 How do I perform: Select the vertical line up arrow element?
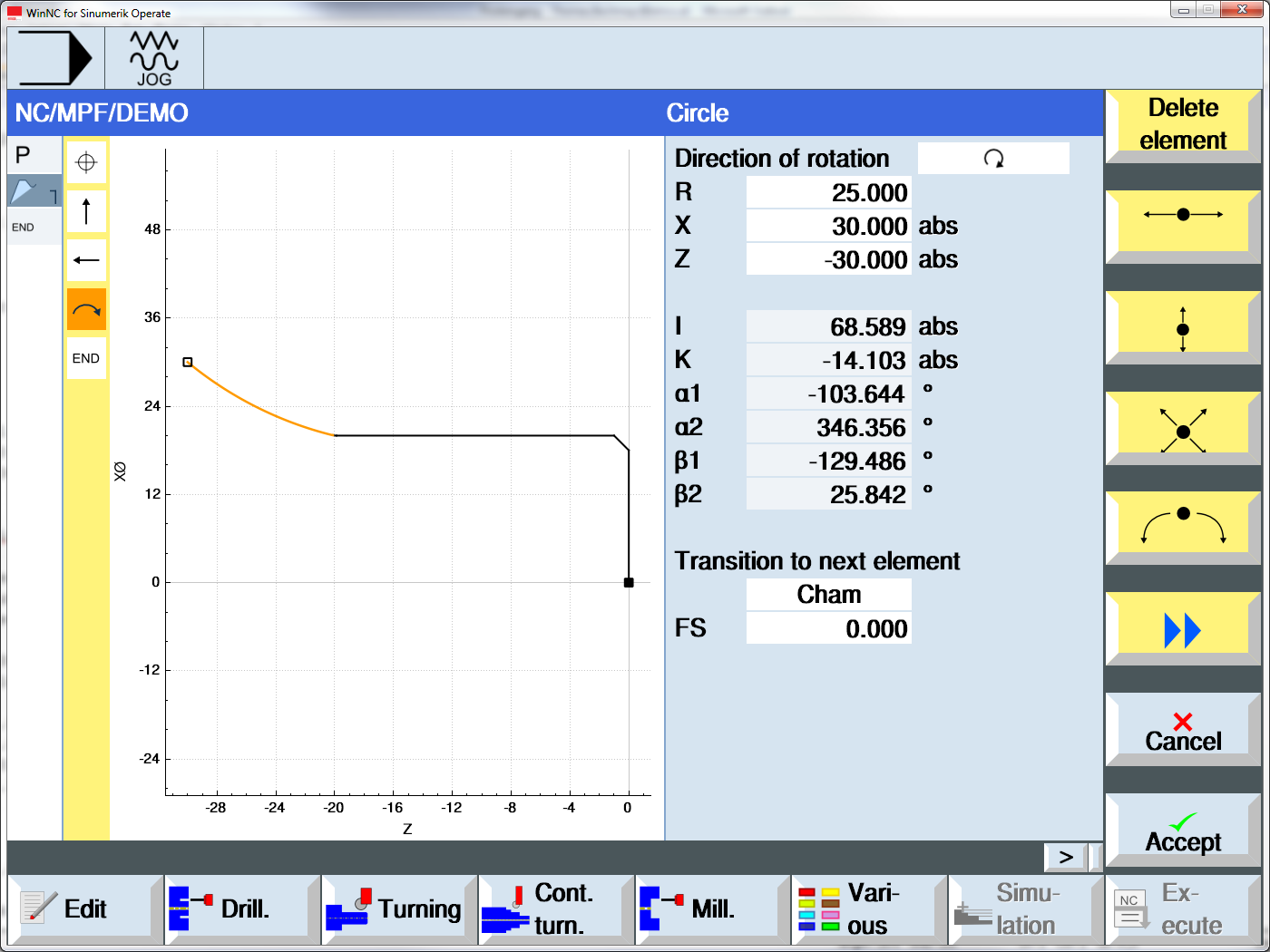[x=86, y=211]
